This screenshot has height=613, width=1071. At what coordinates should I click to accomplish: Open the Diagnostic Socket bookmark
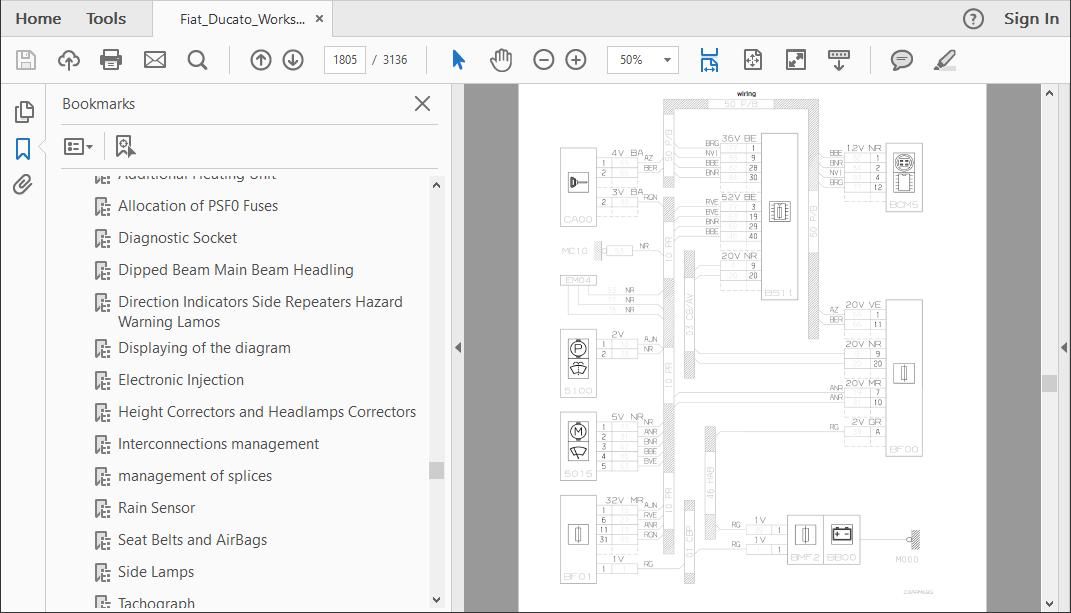click(178, 238)
